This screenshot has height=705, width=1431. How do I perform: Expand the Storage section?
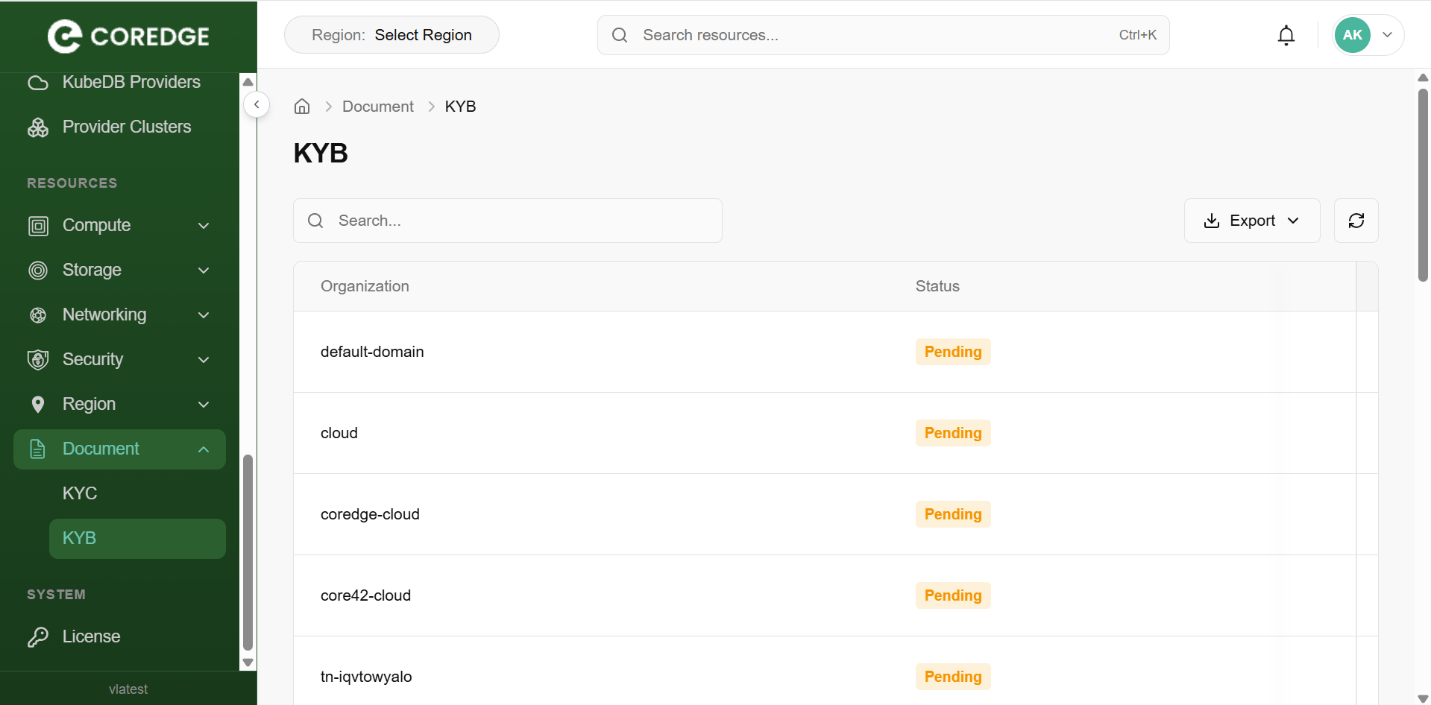coord(120,270)
